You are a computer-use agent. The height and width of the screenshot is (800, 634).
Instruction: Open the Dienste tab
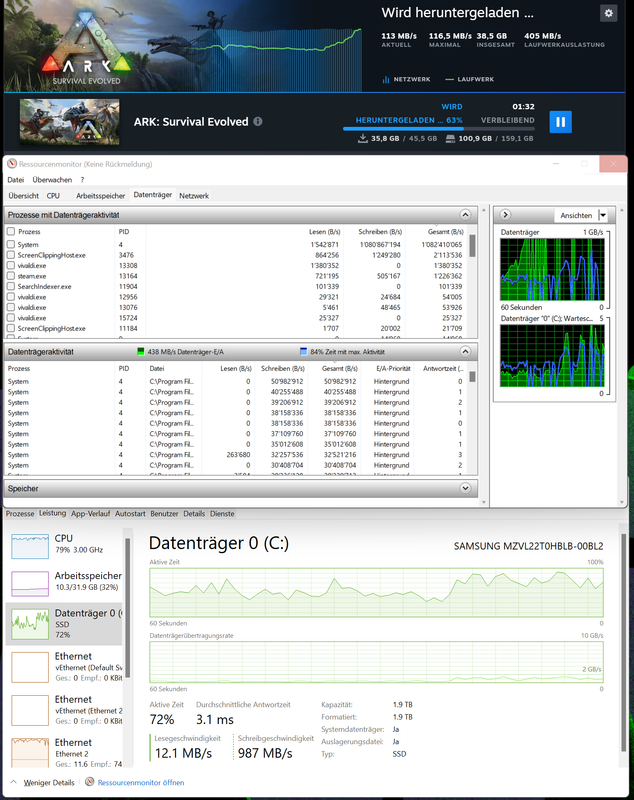tap(222, 514)
